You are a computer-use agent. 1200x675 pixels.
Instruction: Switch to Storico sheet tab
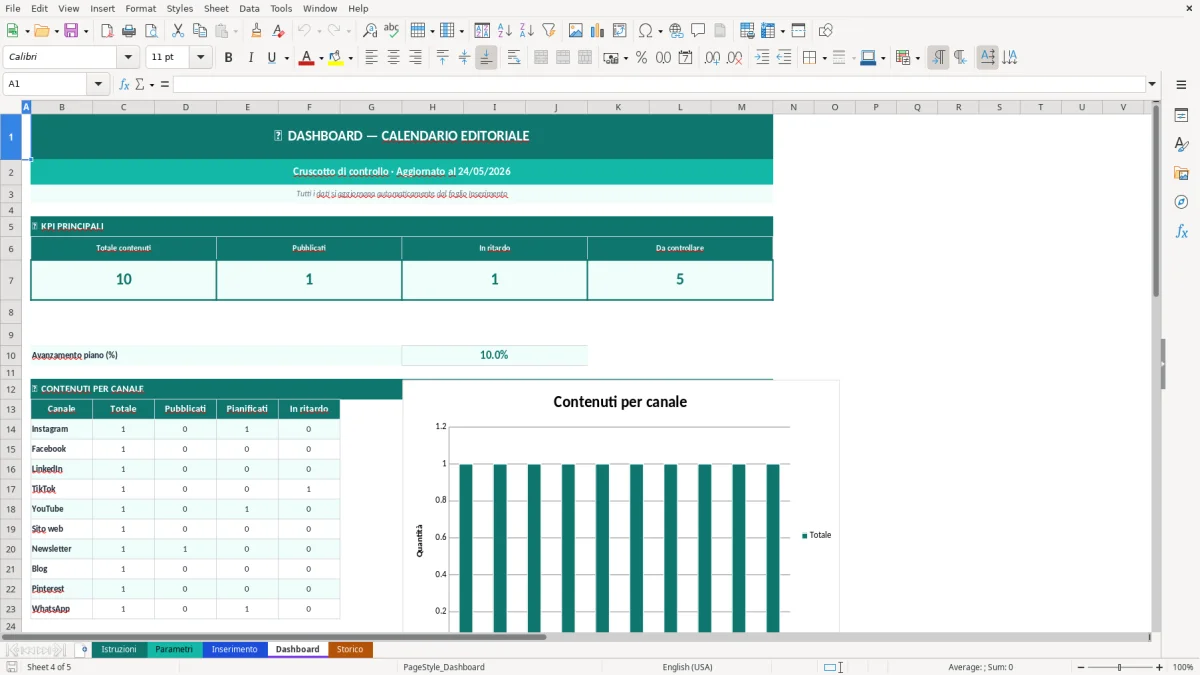click(350, 649)
